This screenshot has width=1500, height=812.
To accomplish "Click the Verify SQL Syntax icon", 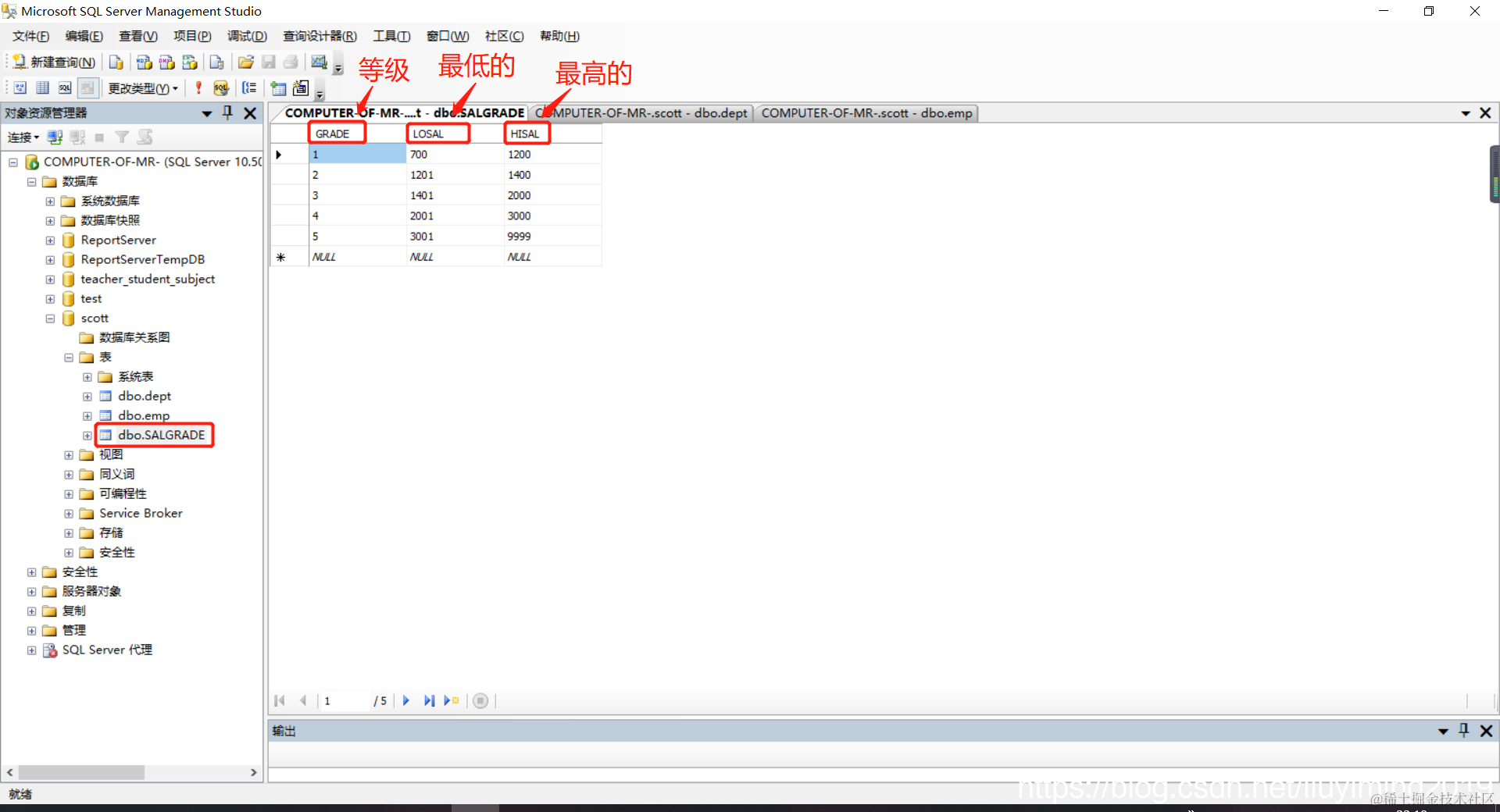I will pos(221,88).
